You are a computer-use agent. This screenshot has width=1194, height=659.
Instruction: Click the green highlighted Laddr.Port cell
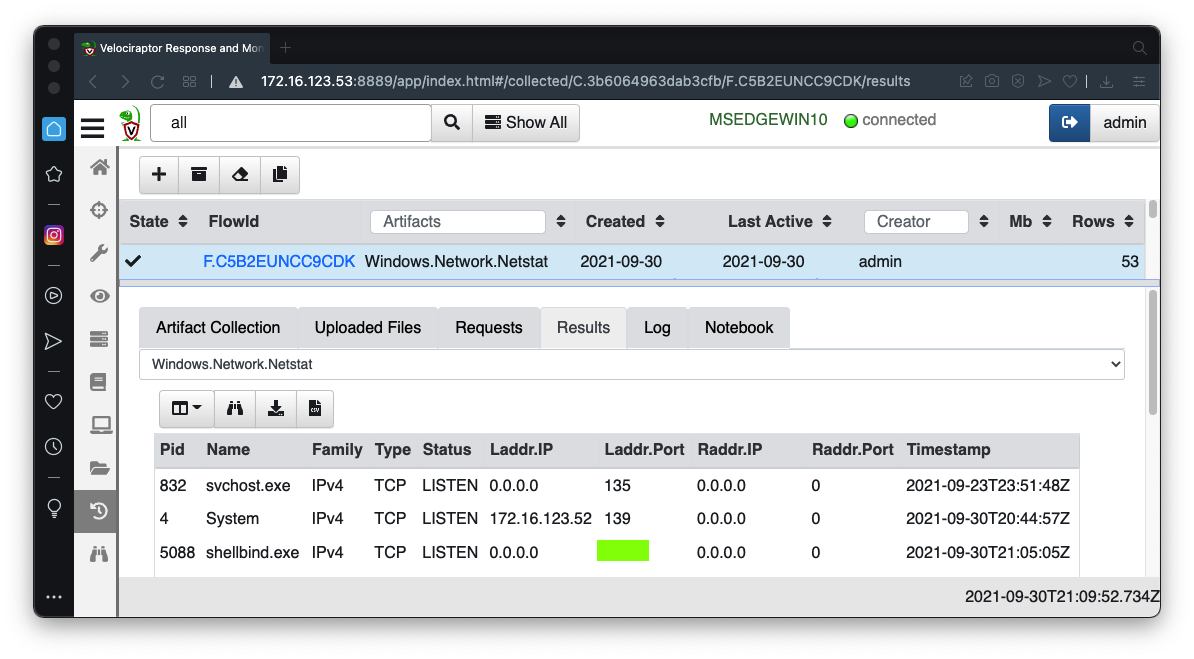[x=623, y=551]
